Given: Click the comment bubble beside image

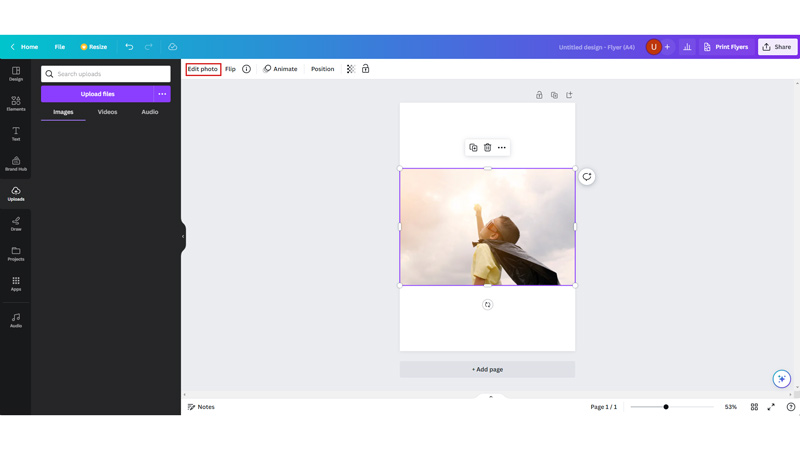Looking at the screenshot, I should pos(587,177).
